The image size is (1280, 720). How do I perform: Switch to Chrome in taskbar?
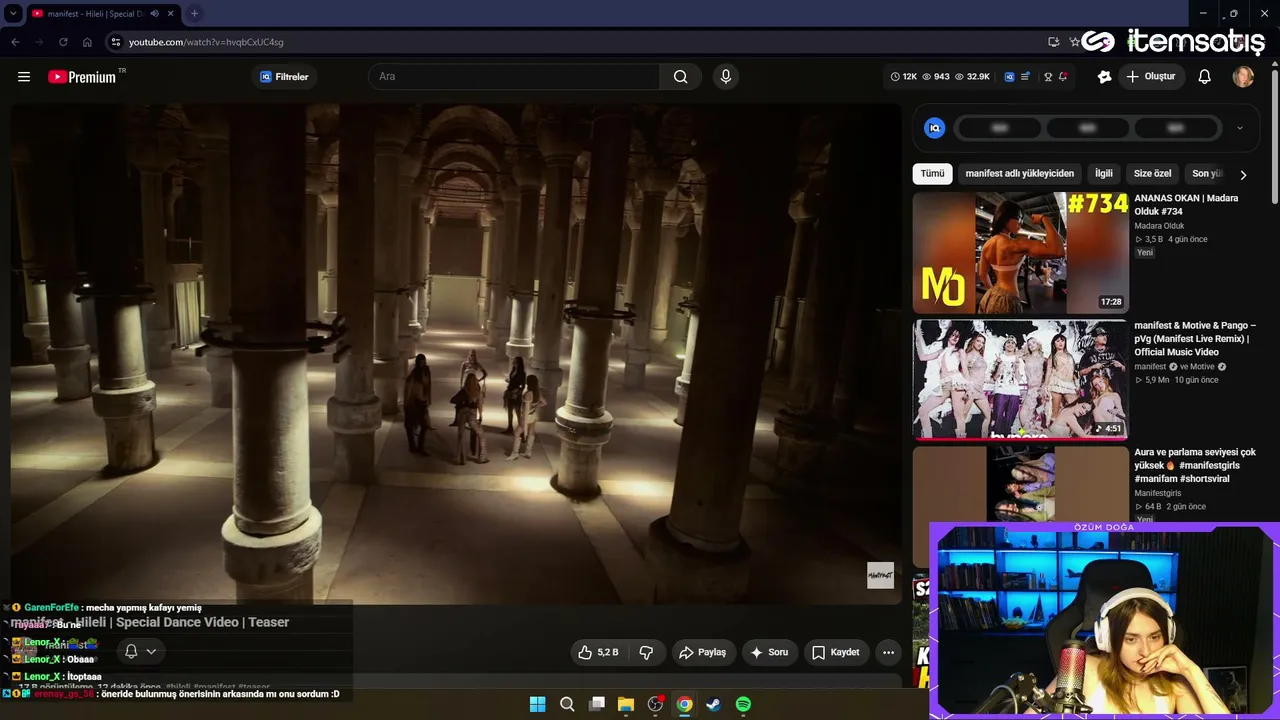coord(684,704)
